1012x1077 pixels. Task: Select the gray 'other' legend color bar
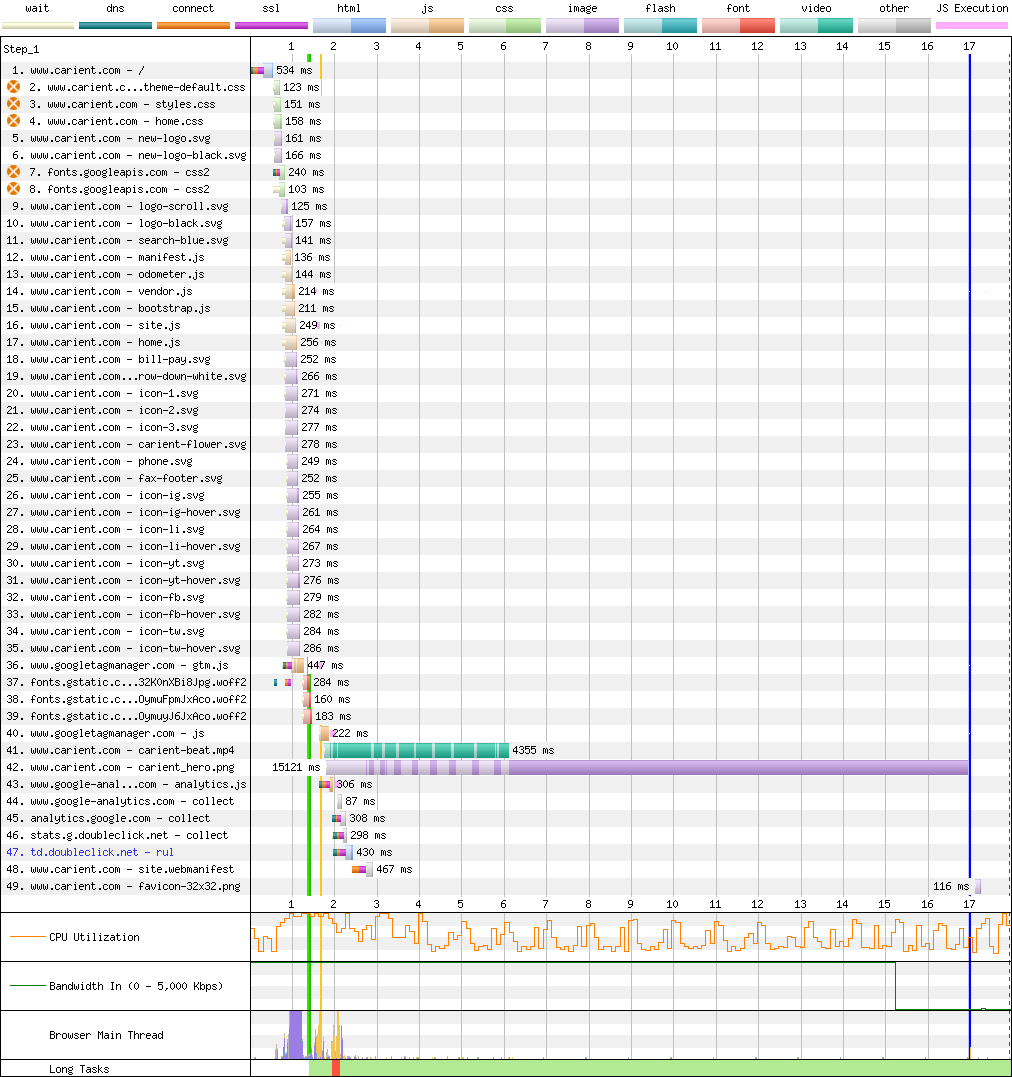tap(894, 25)
